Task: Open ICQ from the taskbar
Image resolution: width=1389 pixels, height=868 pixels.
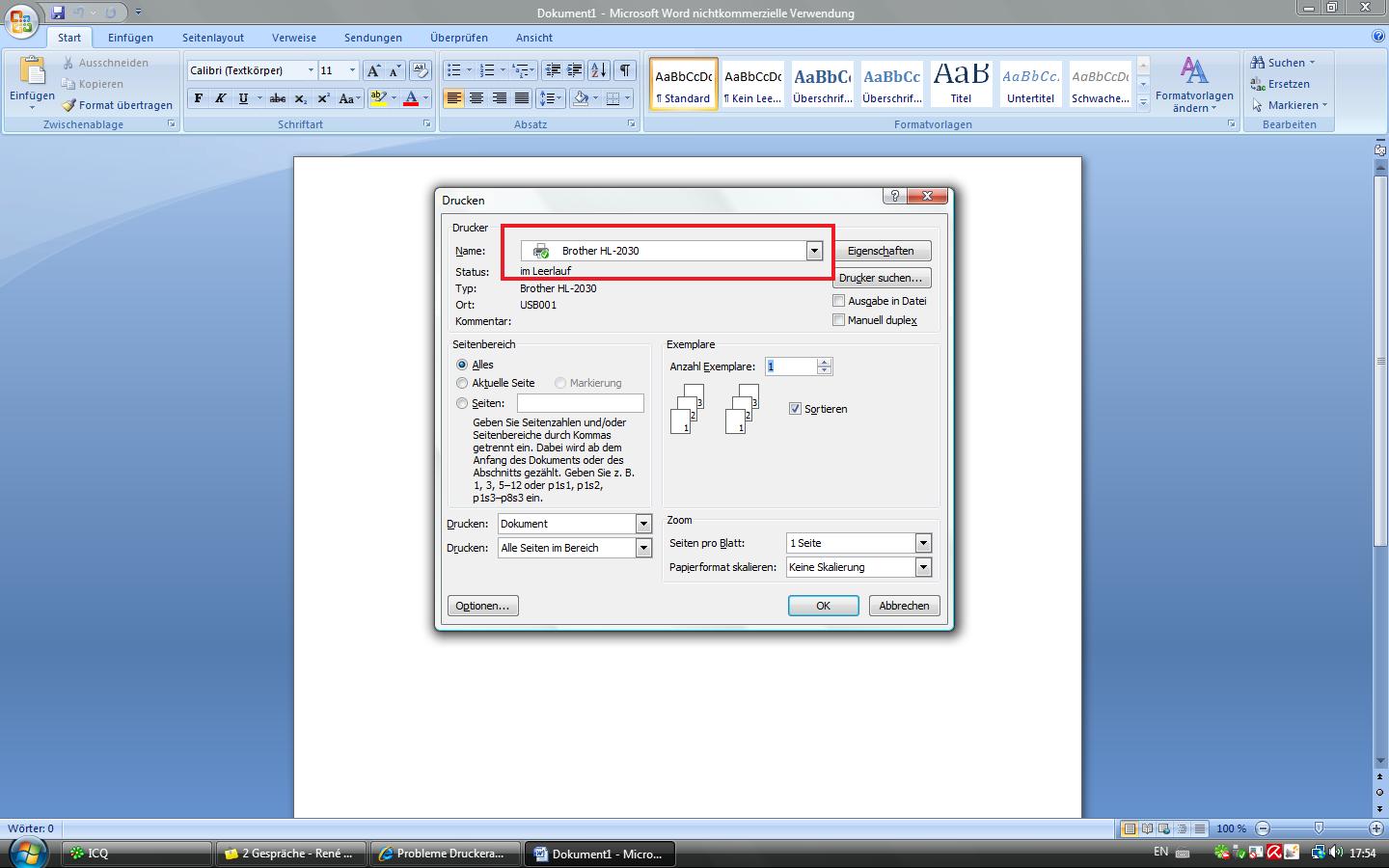Action: pos(137,854)
